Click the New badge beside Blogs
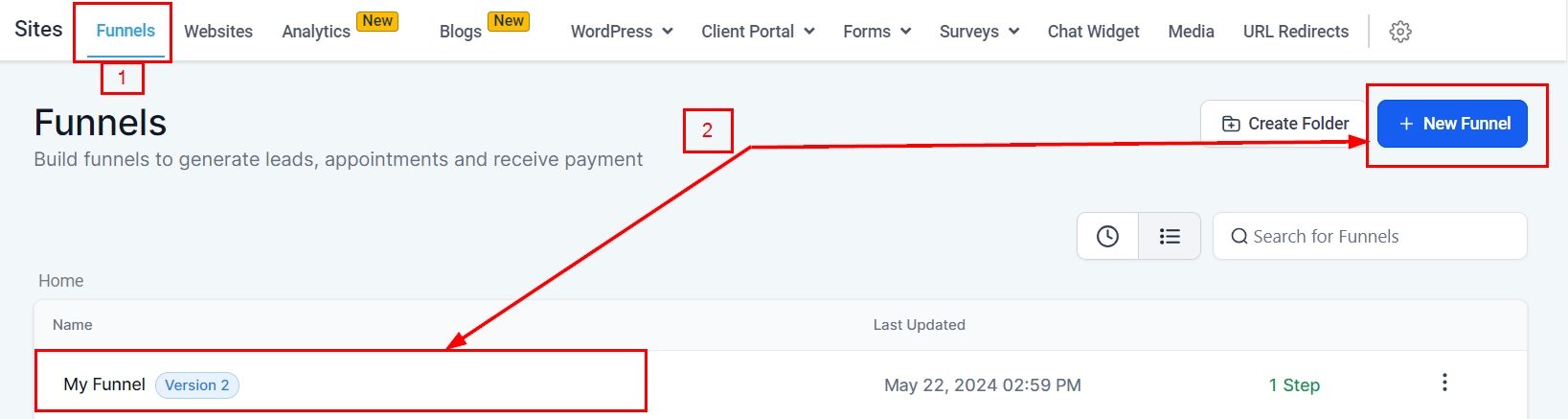Screen dimensions: 1568x419 tap(509, 21)
